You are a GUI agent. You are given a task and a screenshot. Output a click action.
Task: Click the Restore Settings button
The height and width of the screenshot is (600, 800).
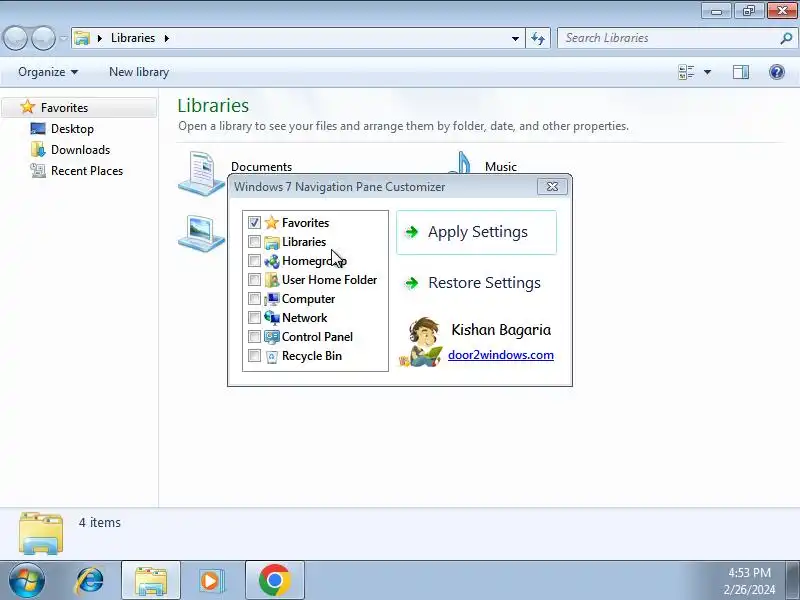coord(476,283)
